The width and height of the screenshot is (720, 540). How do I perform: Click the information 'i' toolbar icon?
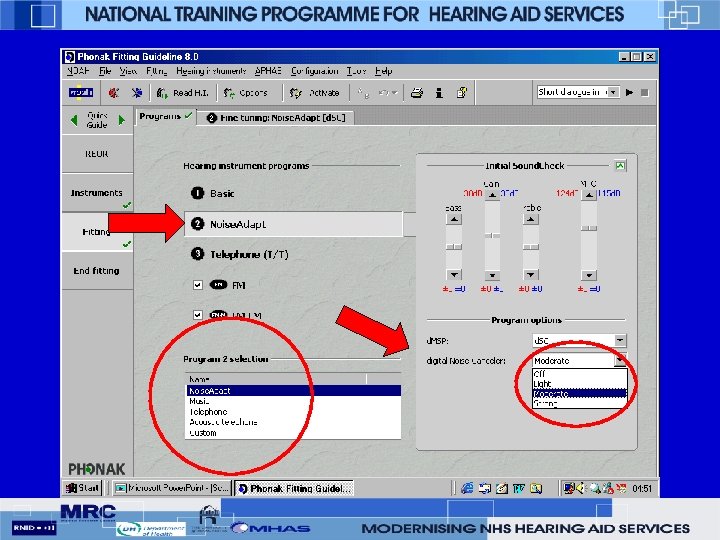[439, 93]
